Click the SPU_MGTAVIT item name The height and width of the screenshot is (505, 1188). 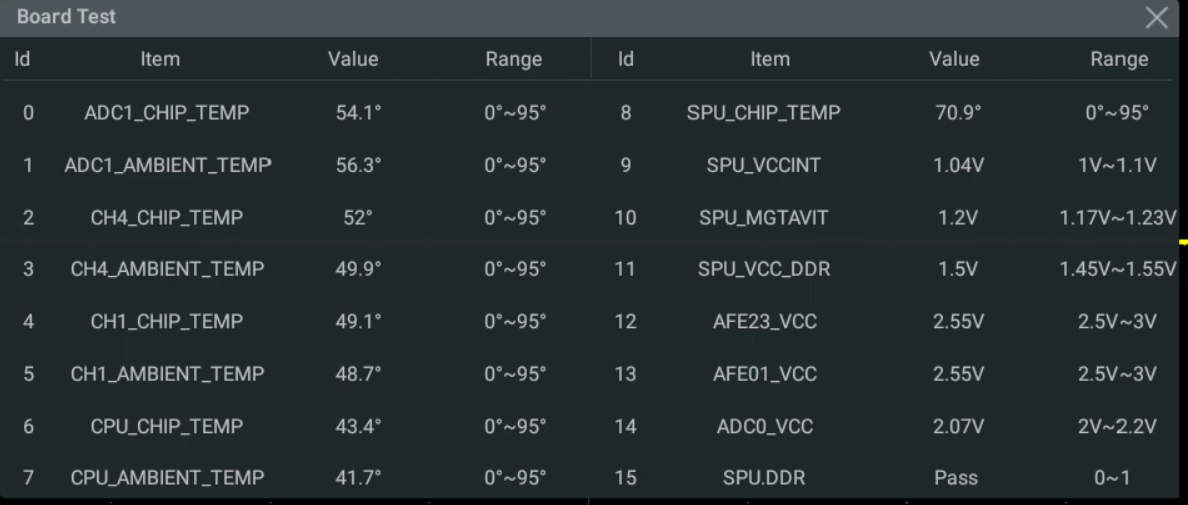pyautogui.click(x=764, y=218)
